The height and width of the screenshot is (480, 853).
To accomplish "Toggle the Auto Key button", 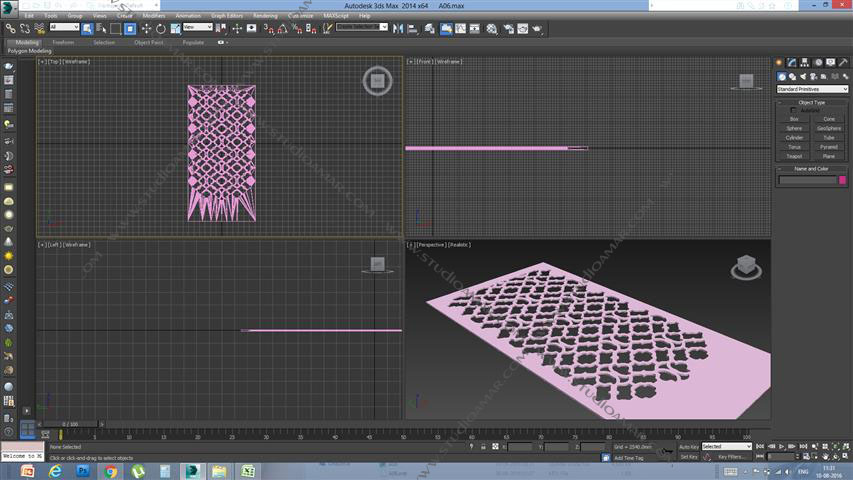I will pos(688,446).
